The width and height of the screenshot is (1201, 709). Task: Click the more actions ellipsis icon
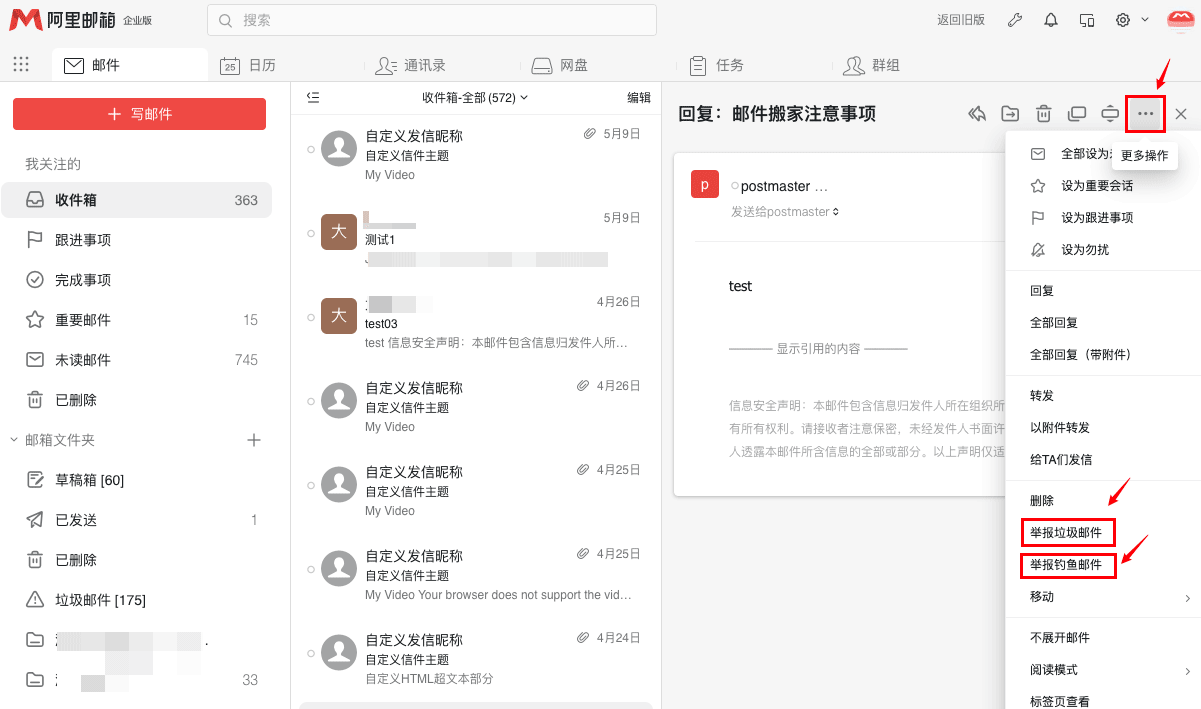coord(1145,113)
